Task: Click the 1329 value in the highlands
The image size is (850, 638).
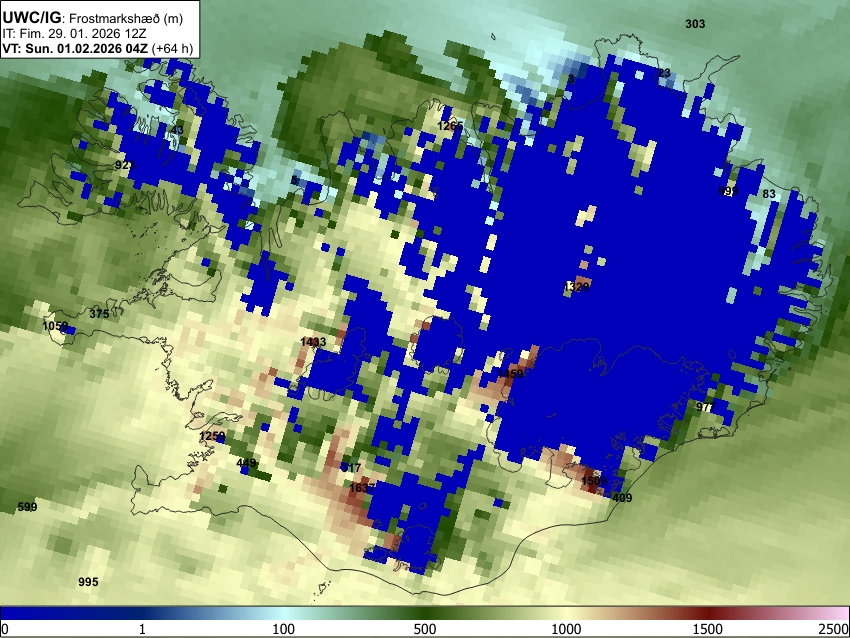Action: click(576, 287)
